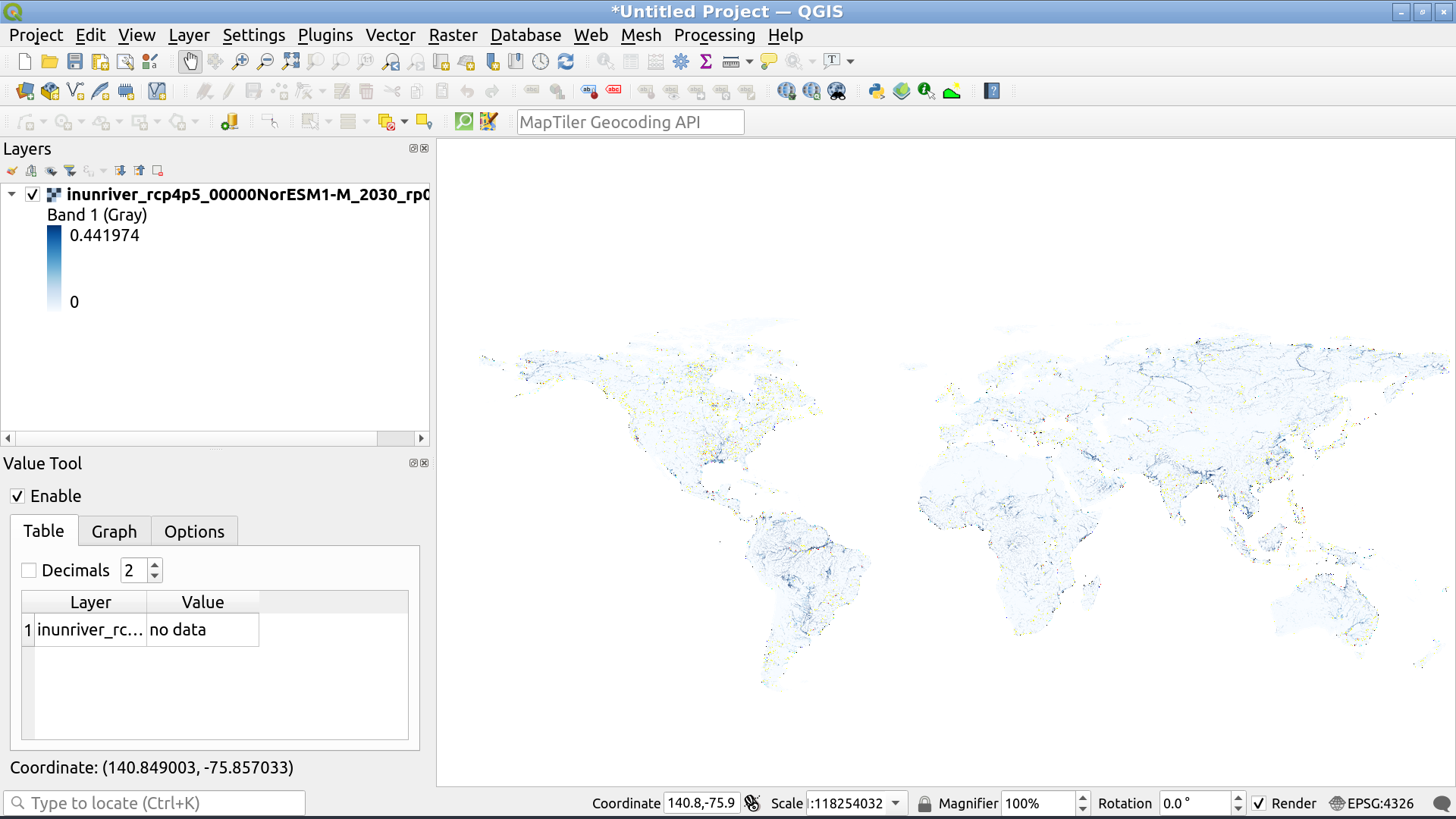Image resolution: width=1456 pixels, height=819 pixels.
Task: Open the Python Console icon
Action: pyautogui.click(x=877, y=91)
